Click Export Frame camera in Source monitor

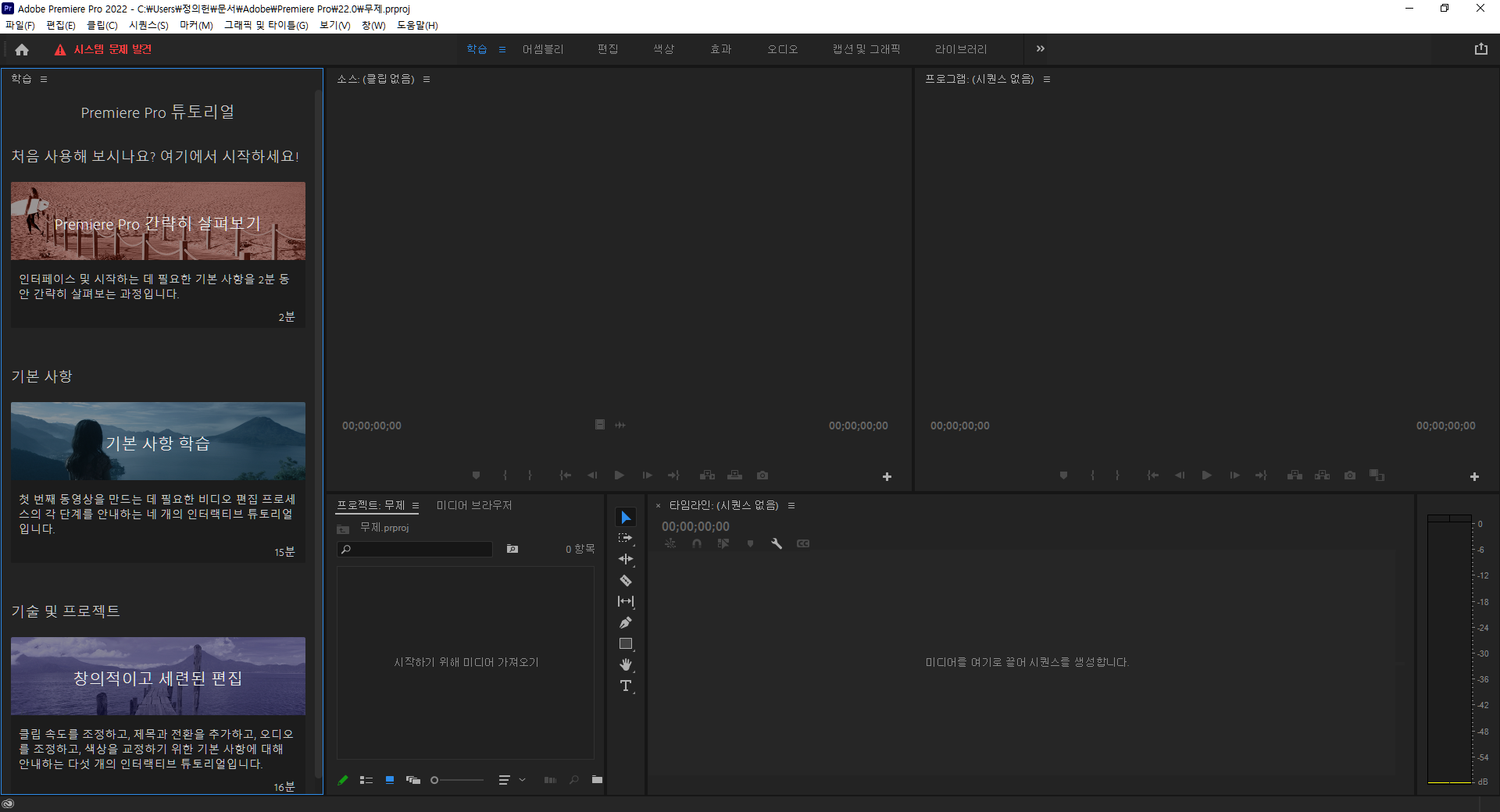[x=762, y=475]
